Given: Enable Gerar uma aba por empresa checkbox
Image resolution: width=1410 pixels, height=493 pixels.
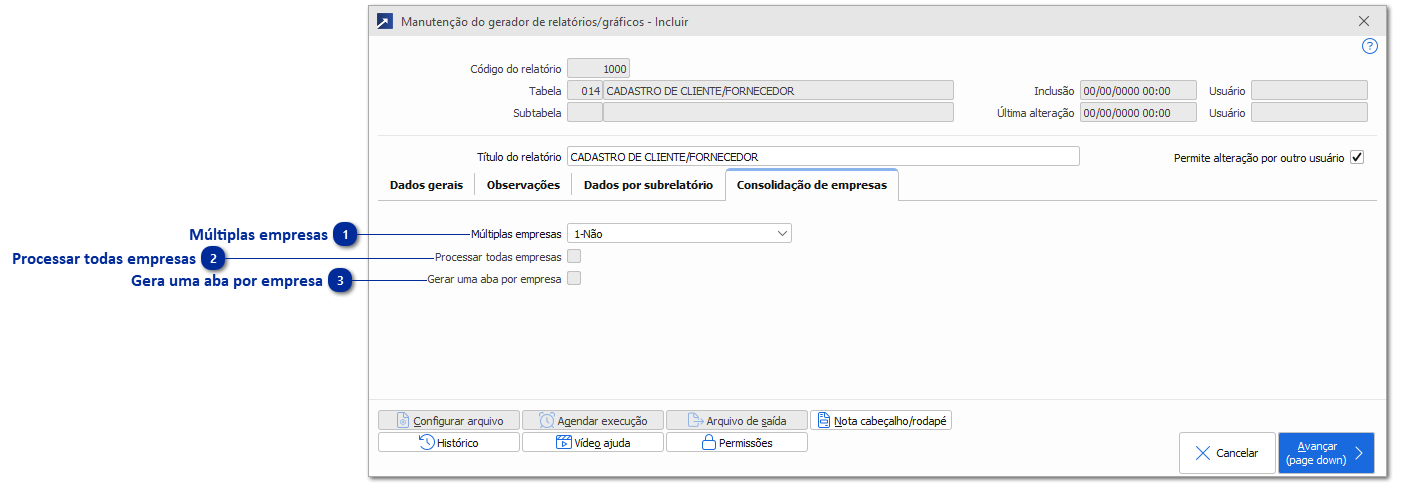Looking at the screenshot, I should (574, 279).
